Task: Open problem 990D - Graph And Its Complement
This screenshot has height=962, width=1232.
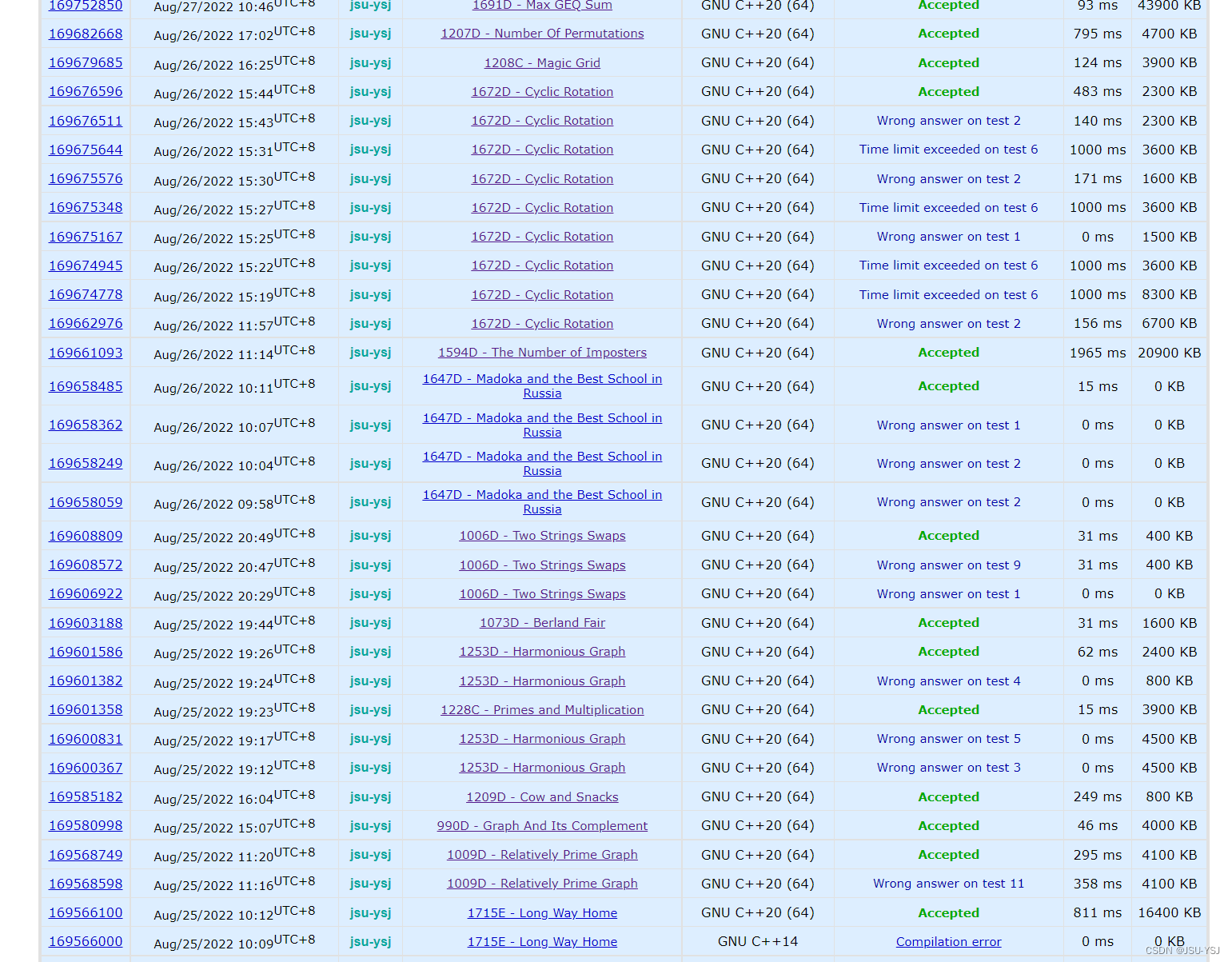Action: [542, 825]
